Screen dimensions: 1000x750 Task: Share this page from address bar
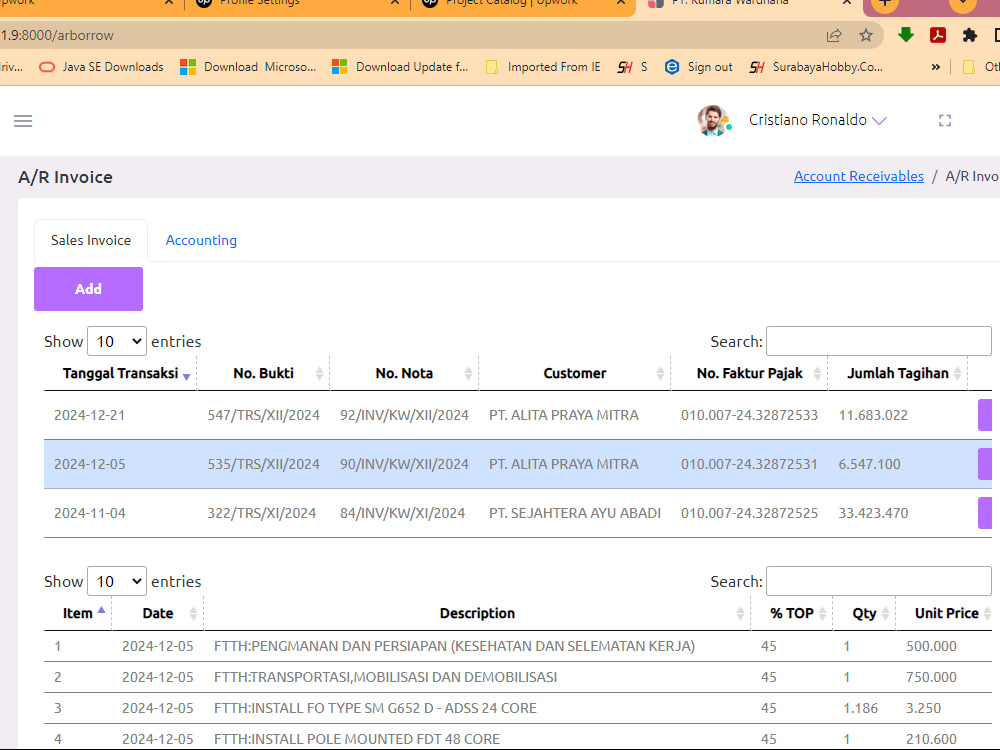coord(834,36)
